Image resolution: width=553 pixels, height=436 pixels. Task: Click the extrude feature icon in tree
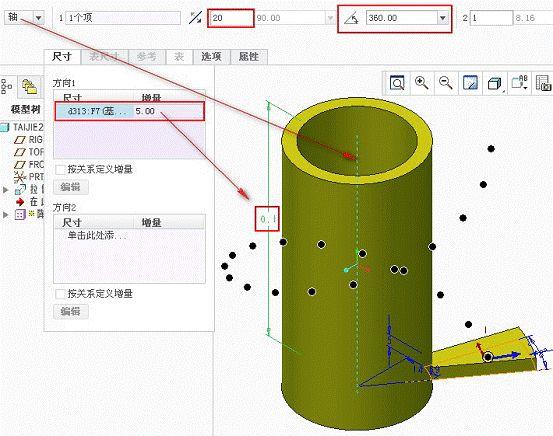pos(20,189)
